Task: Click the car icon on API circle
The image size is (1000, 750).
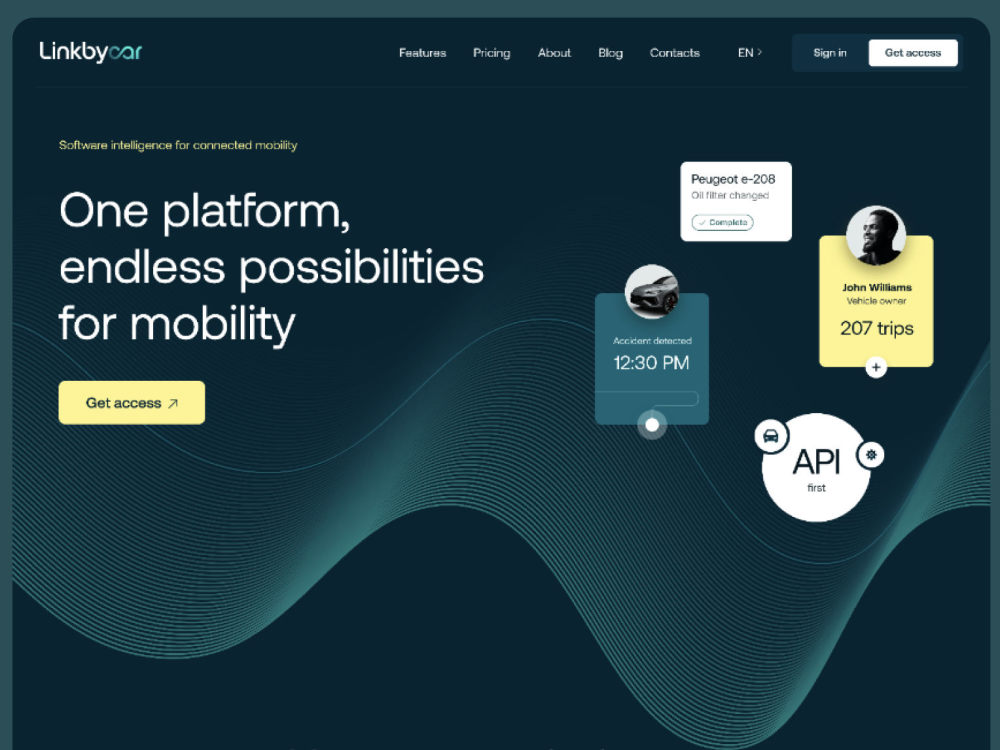Action: coord(771,436)
